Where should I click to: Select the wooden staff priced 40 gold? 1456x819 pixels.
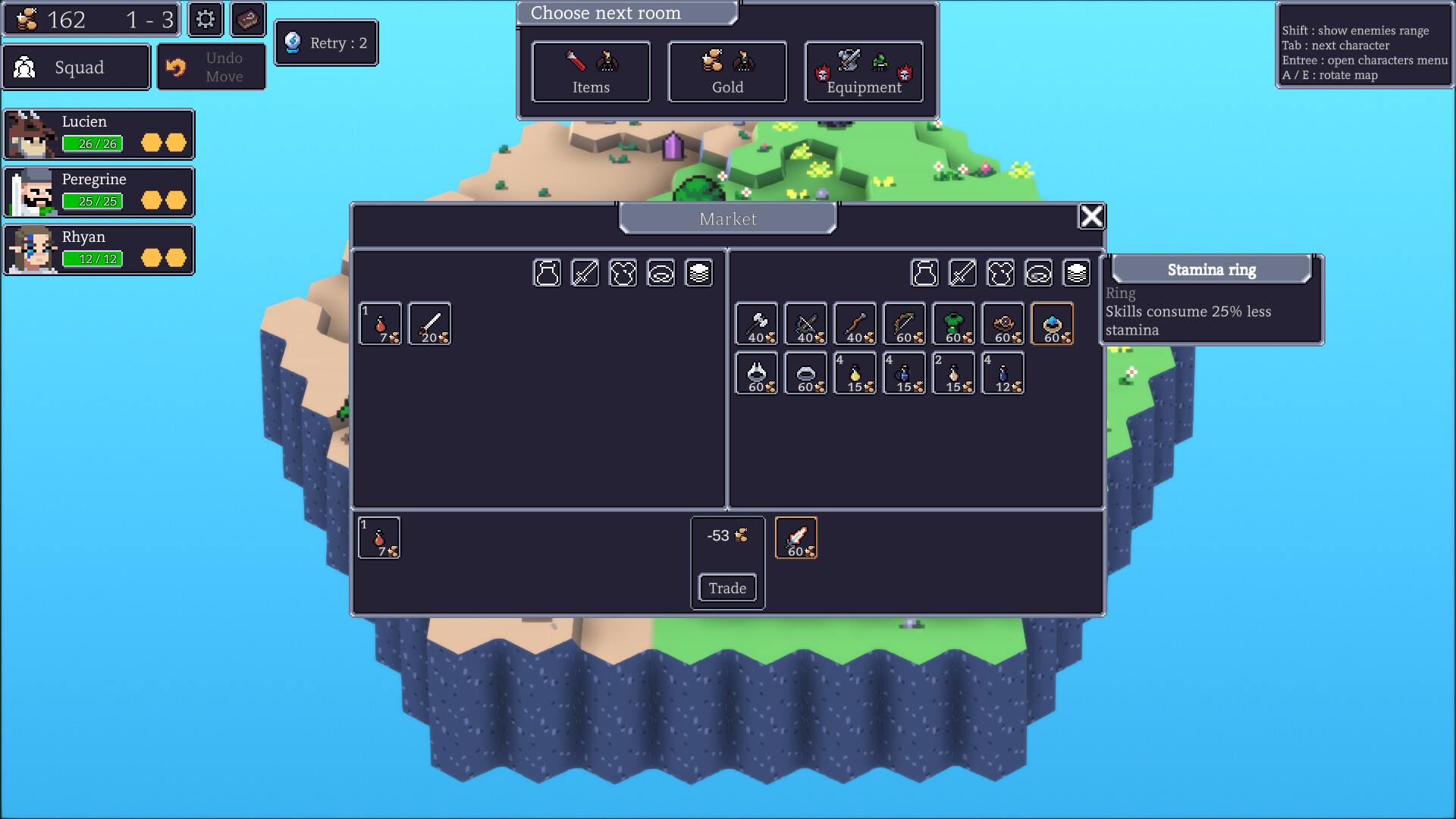(x=855, y=324)
